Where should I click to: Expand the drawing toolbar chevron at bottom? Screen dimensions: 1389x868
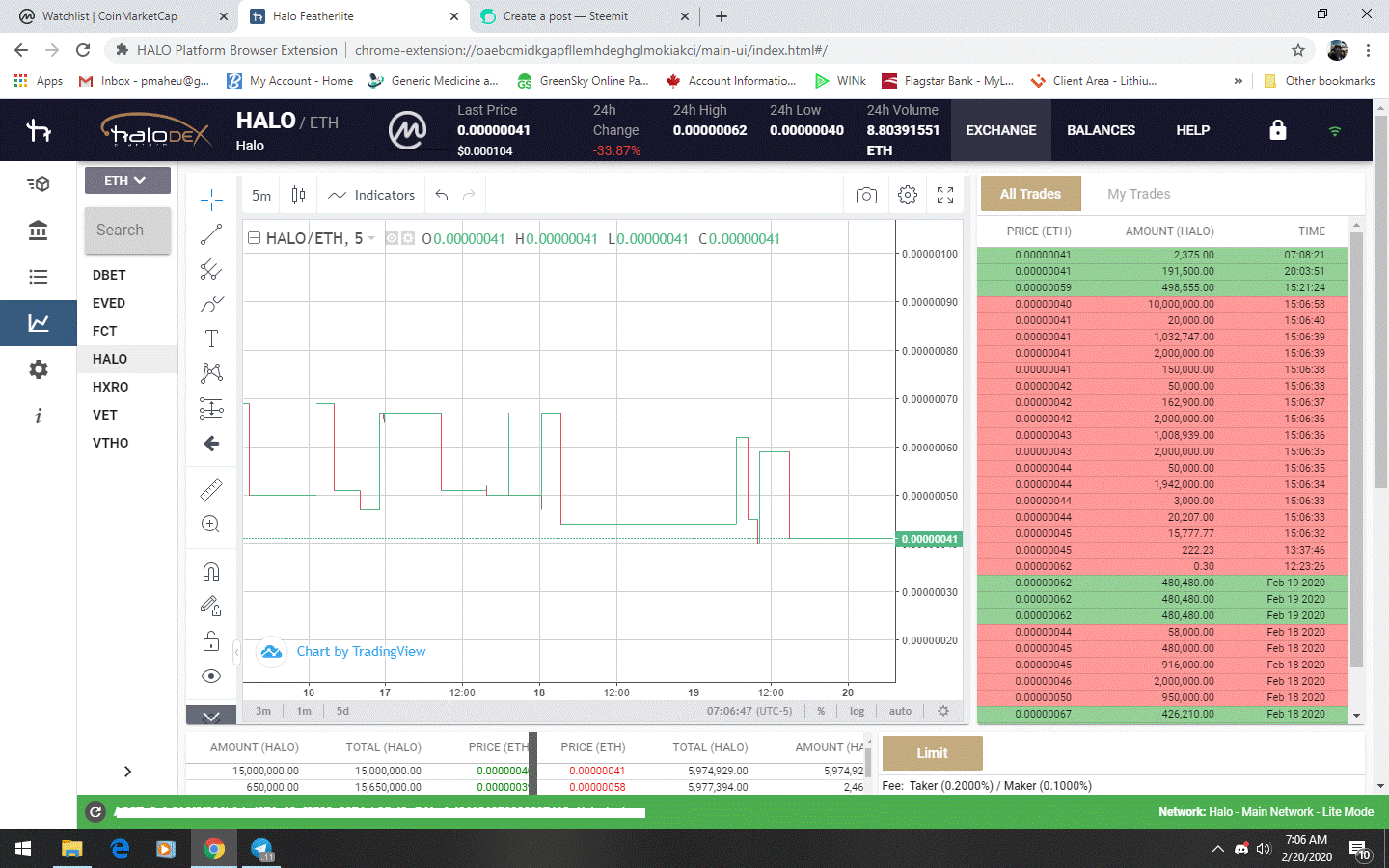tap(211, 716)
